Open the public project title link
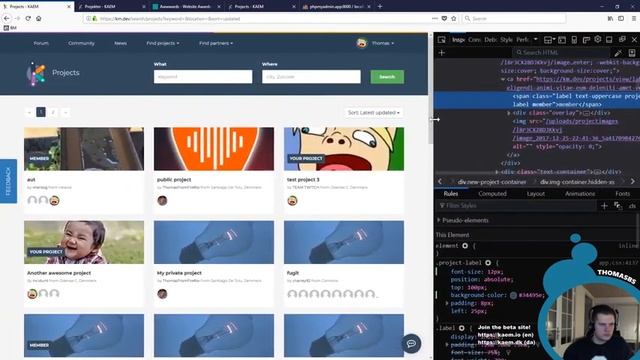640x360 pixels. click(x=174, y=180)
